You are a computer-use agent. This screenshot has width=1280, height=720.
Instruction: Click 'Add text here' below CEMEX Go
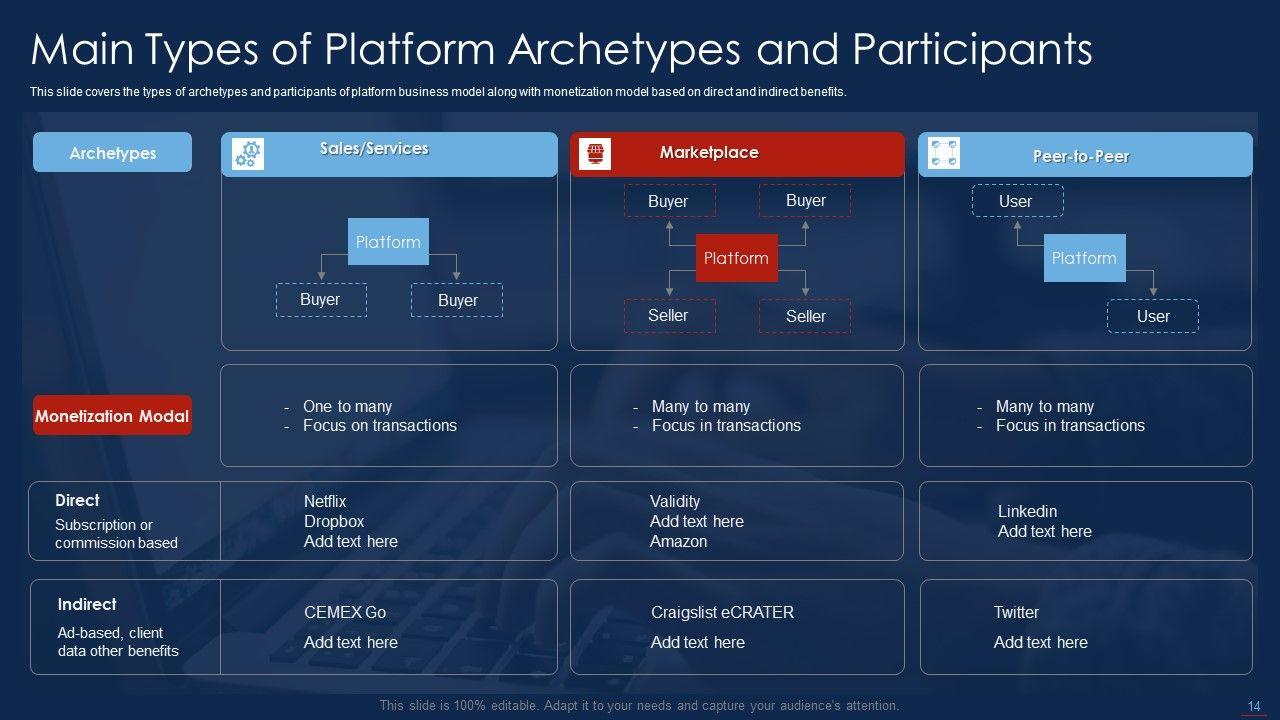pyautogui.click(x=351, y=642)
